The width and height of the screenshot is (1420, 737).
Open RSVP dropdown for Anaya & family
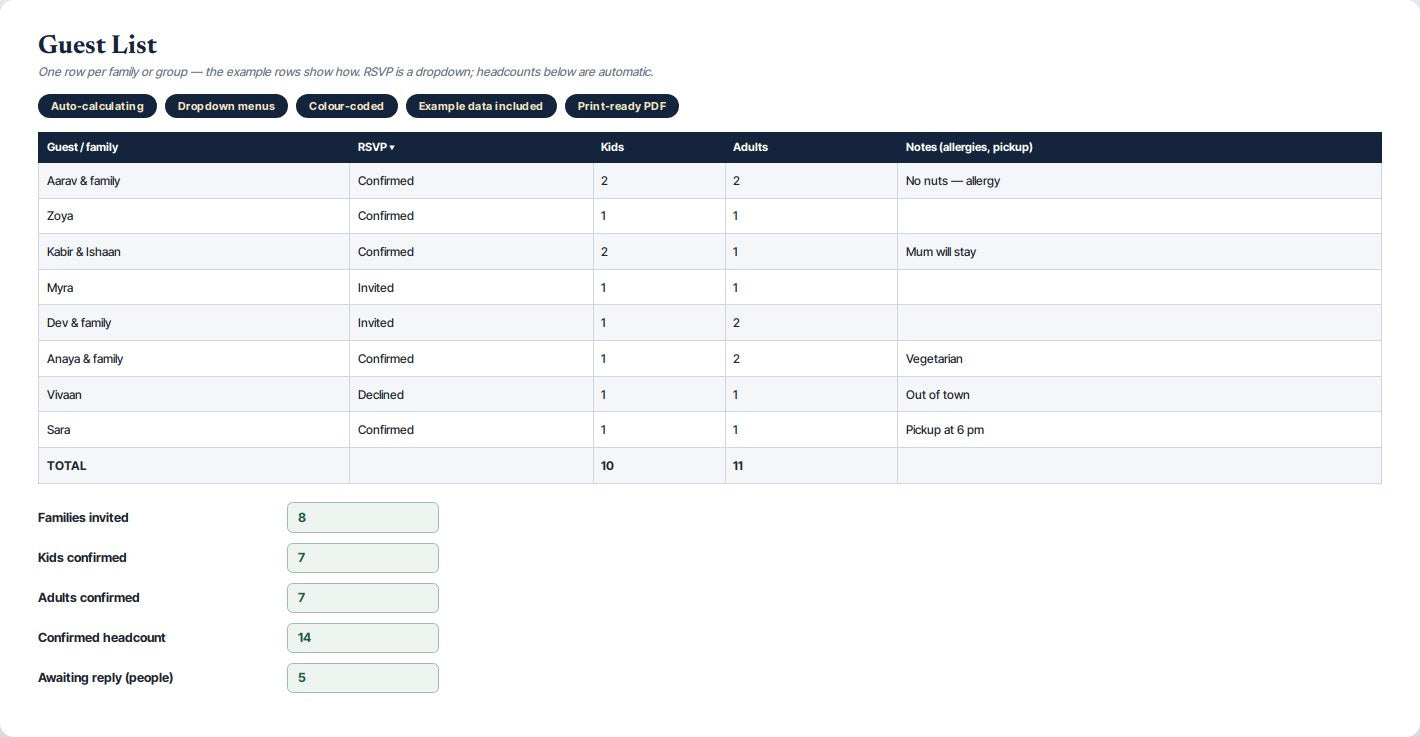click(x=471, y=359)
